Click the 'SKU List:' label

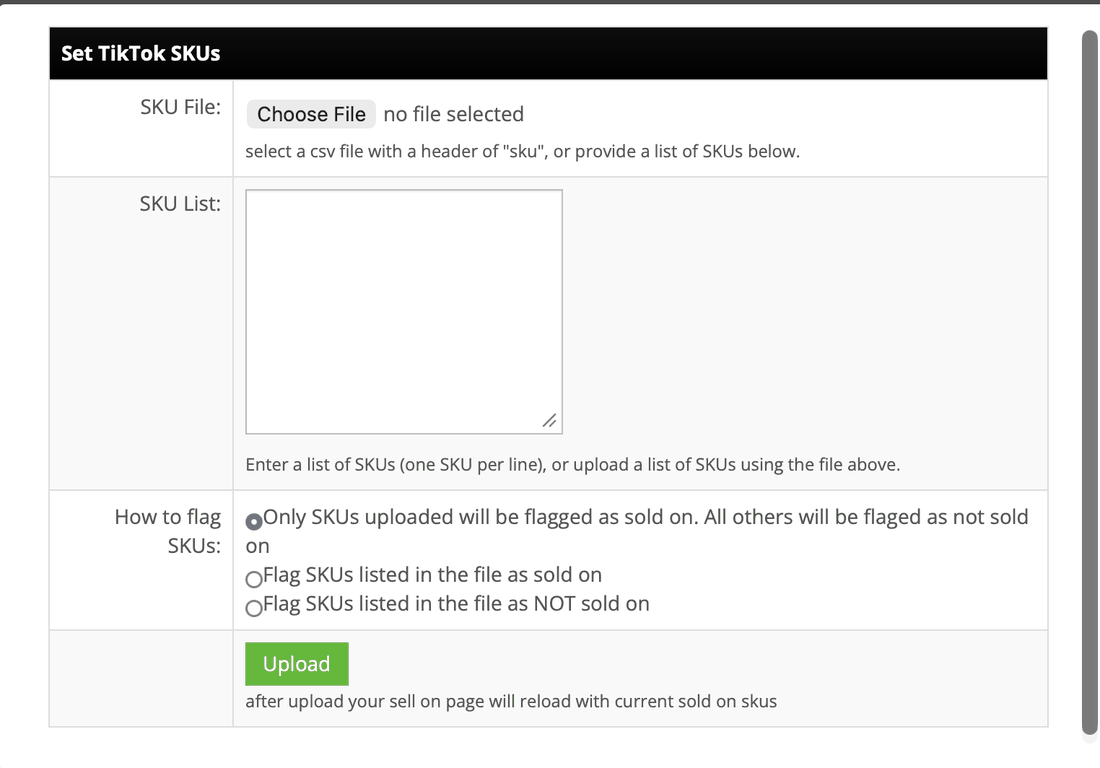pyautogui.click(x=180, y=203)
